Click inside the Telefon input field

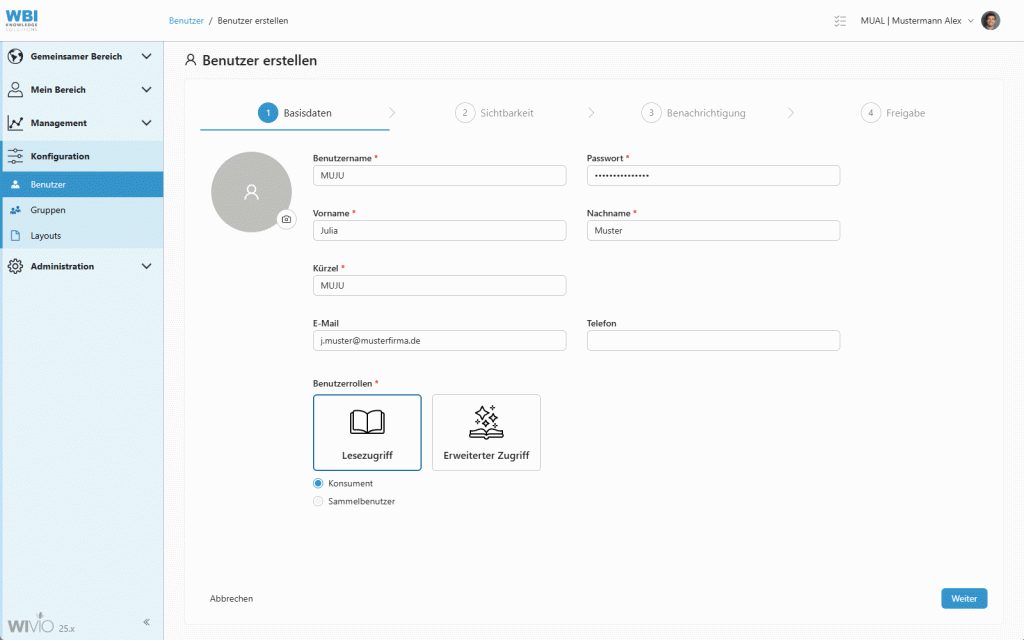tap(712, 340)
